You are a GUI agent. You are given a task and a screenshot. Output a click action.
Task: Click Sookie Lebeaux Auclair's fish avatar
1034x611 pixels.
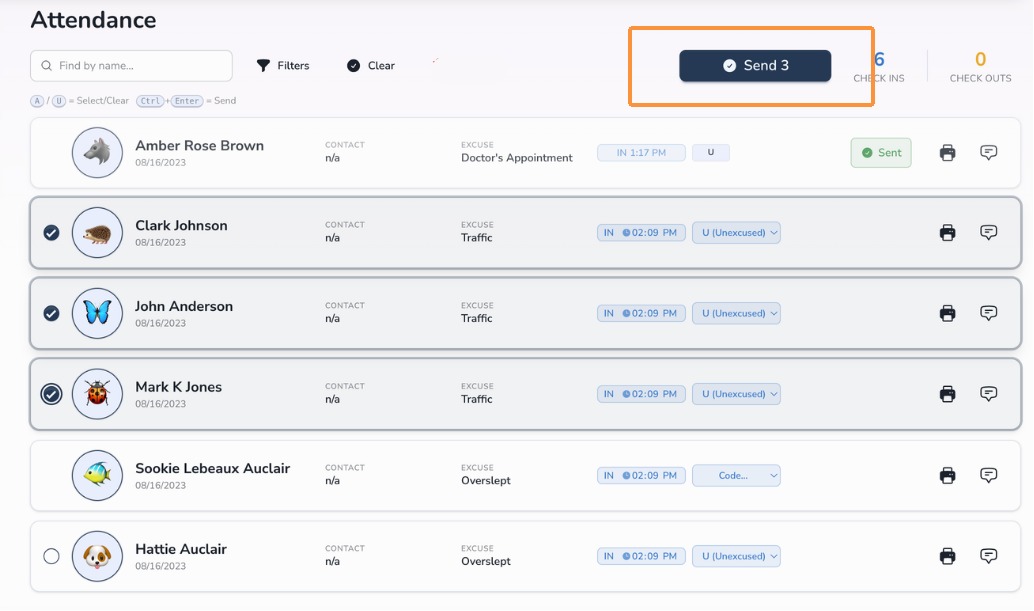pos(97,475)
